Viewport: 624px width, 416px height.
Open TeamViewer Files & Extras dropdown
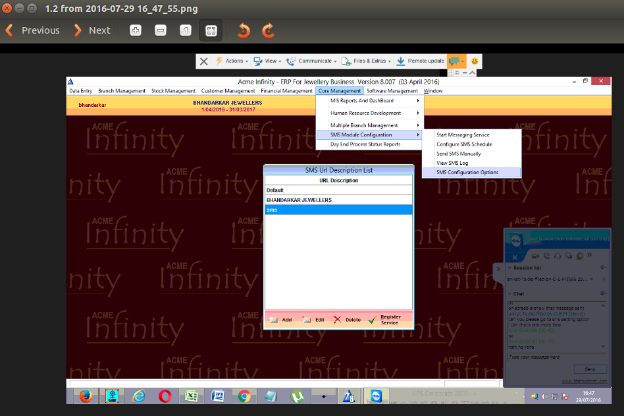[x=366, y=61]
